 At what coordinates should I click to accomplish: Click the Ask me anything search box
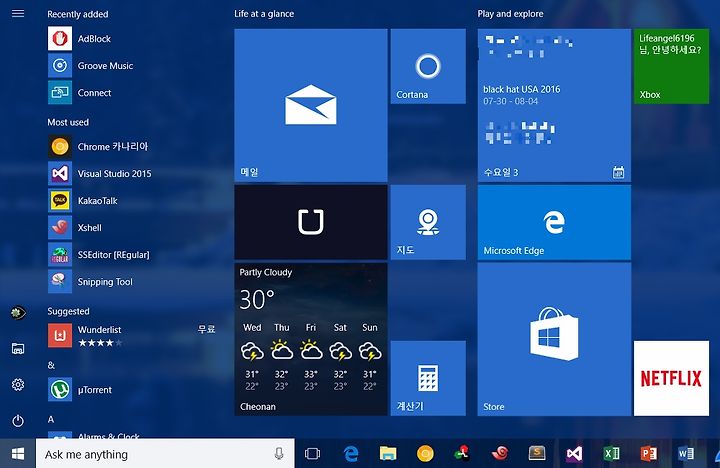pyautogui.click(x=165, y=454)
